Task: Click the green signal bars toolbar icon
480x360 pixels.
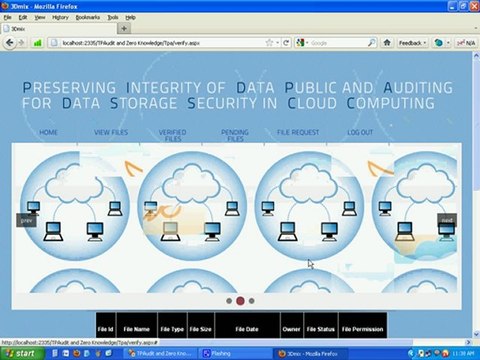Action: tap(38, 43)
